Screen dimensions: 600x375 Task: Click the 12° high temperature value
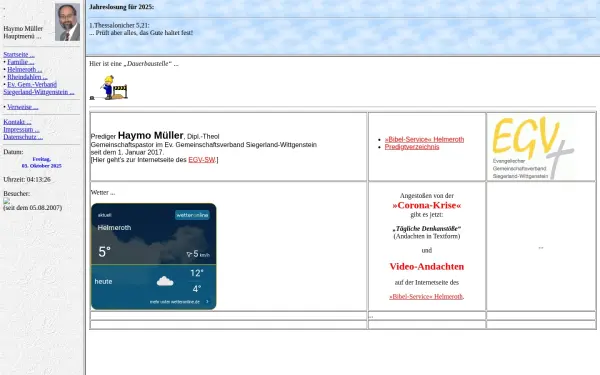[197, 273]
